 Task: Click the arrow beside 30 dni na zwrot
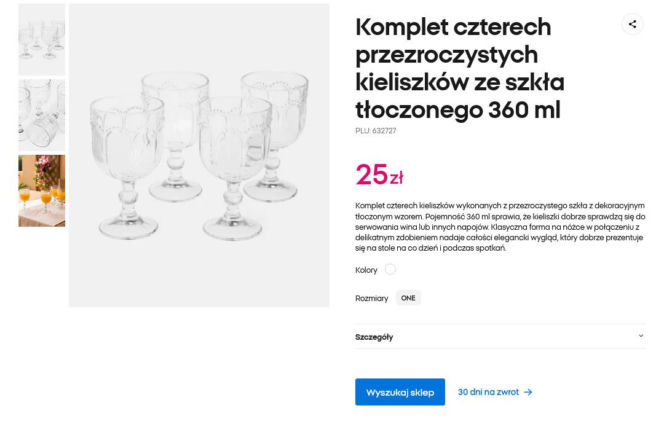528,392
